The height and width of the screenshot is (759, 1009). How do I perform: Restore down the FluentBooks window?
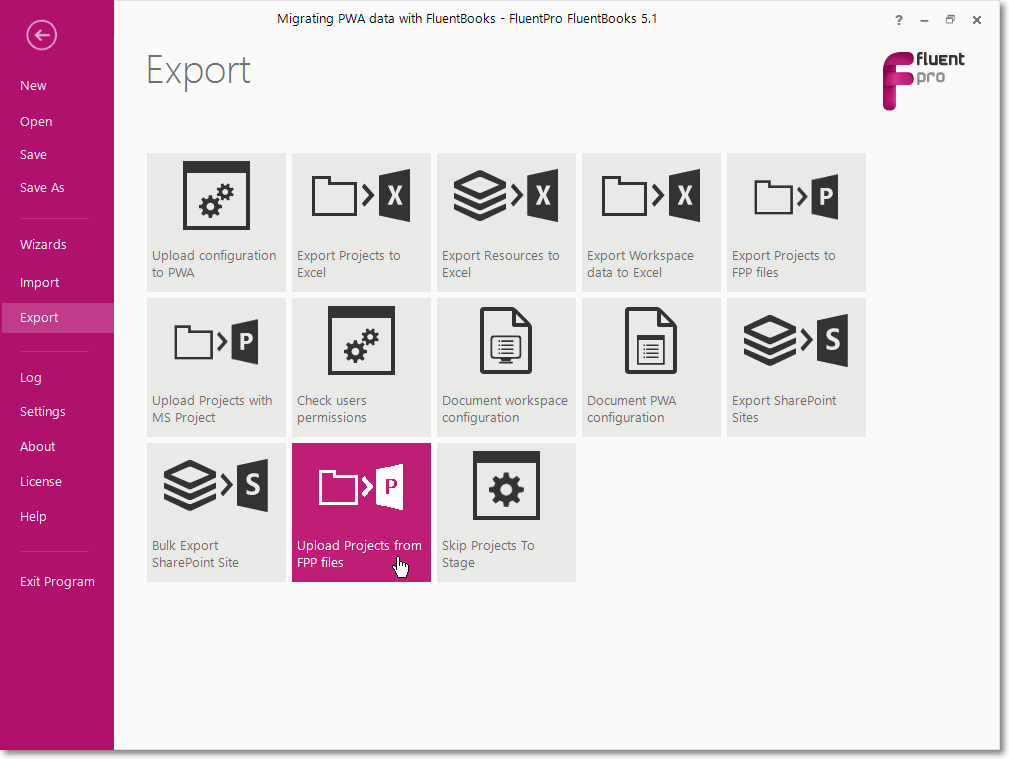(x=950, y=20)
